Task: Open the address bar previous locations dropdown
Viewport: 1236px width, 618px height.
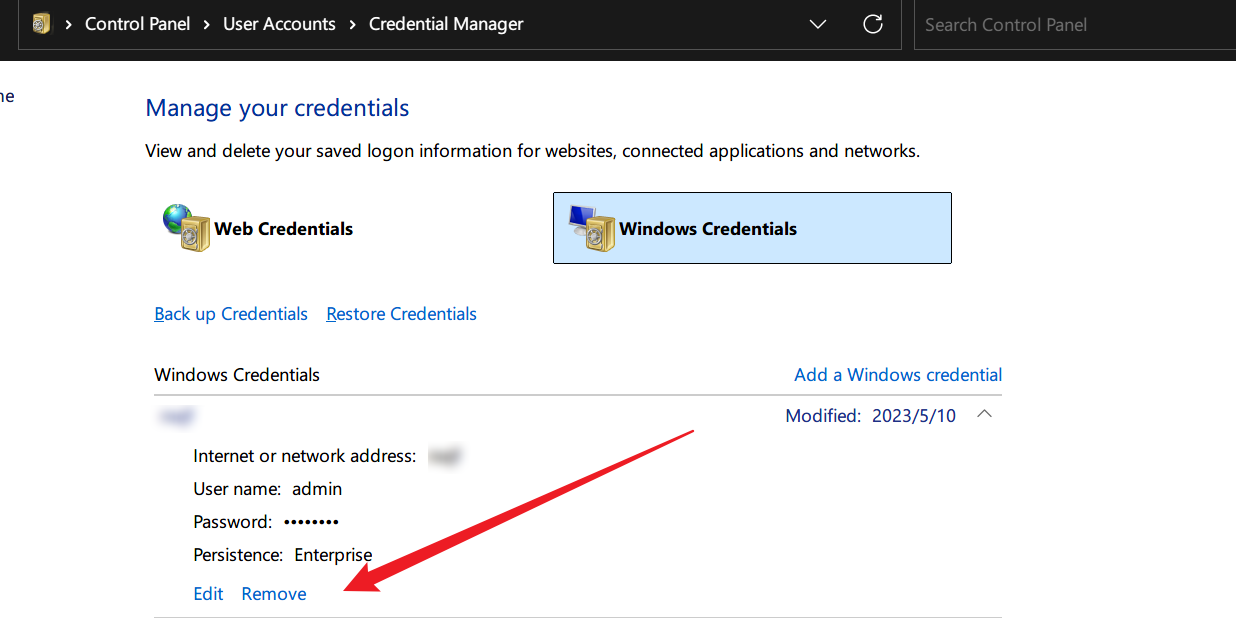Action: (818, 24)
